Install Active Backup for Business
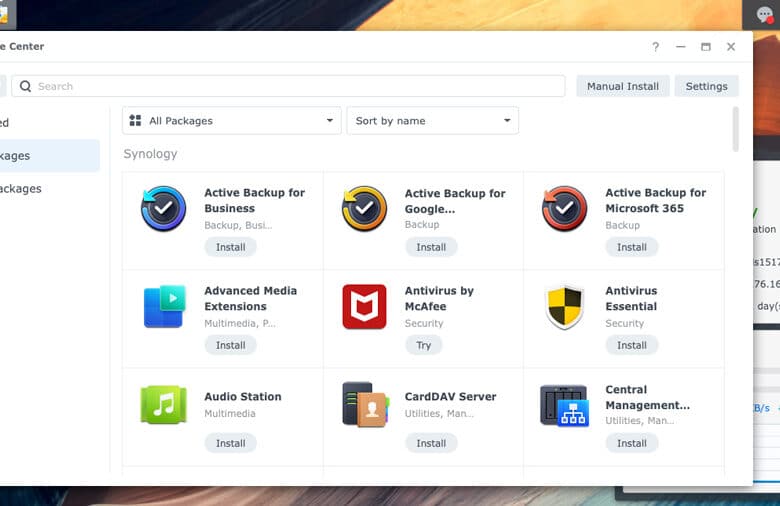The width and height of the screenshot is (780, 506). click(x=230, y=247)
